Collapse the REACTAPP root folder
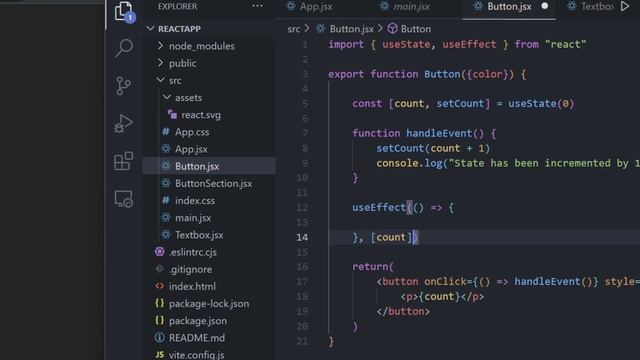Screen dimensions: 640x360 pyautogui.click(x=150, y=29)
